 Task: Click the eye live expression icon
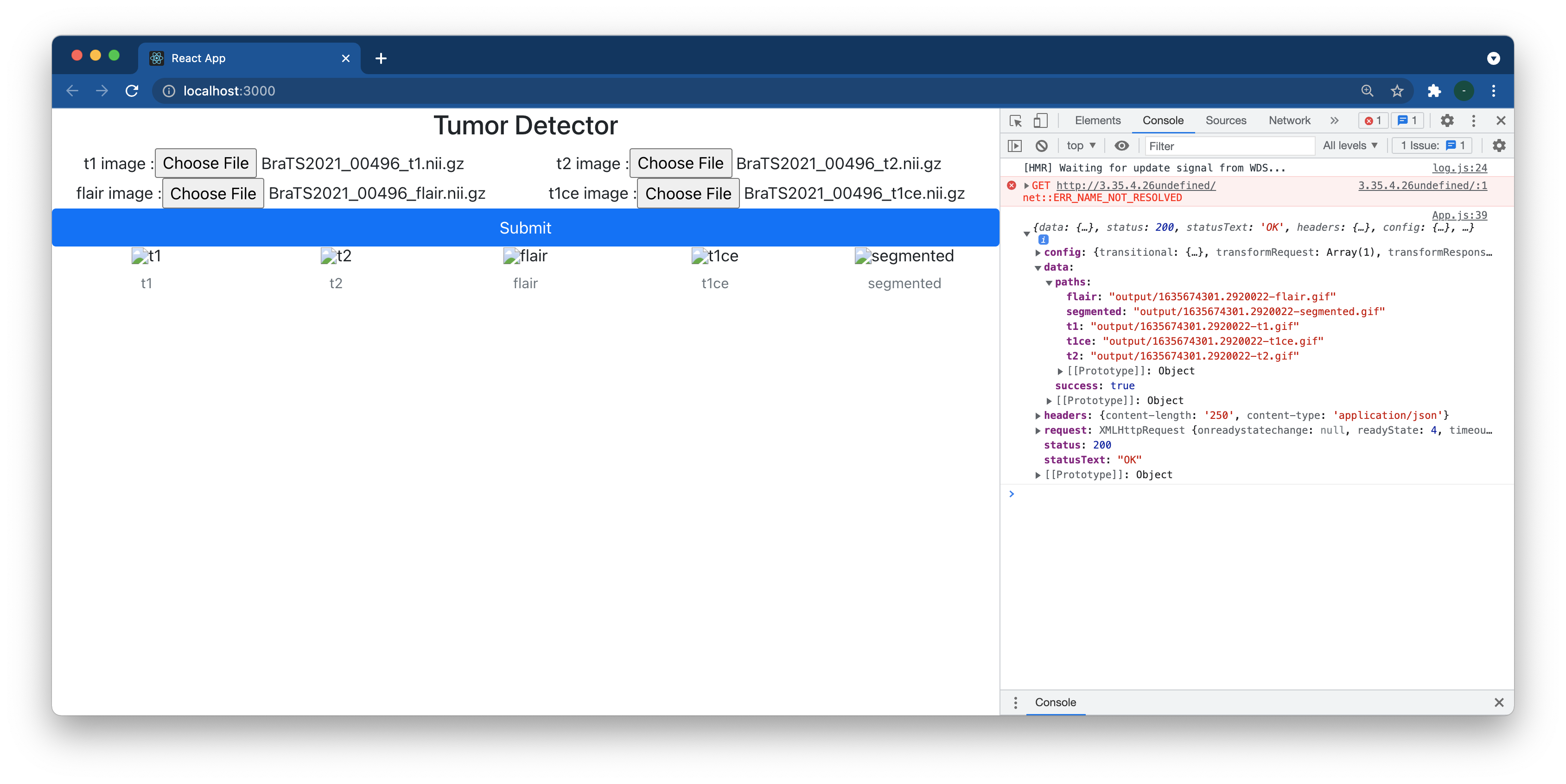pos(1121,146)
